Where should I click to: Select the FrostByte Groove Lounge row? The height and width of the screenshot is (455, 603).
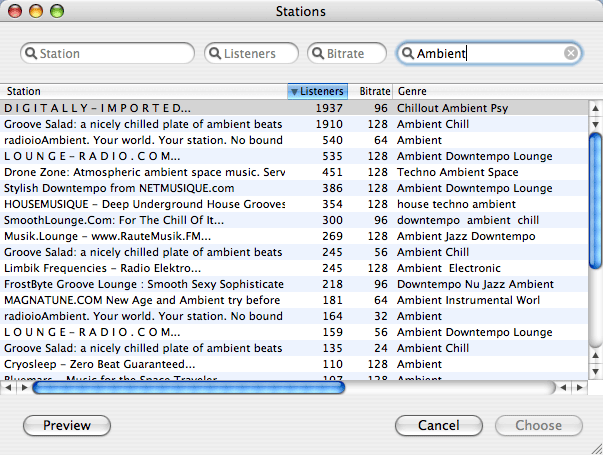click(294, 284)
